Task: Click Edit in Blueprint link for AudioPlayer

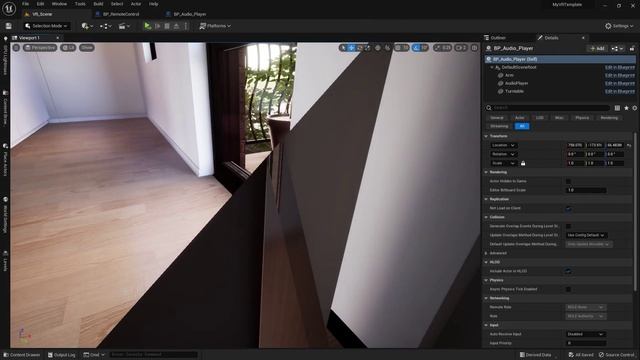Action: pos(620,83)
